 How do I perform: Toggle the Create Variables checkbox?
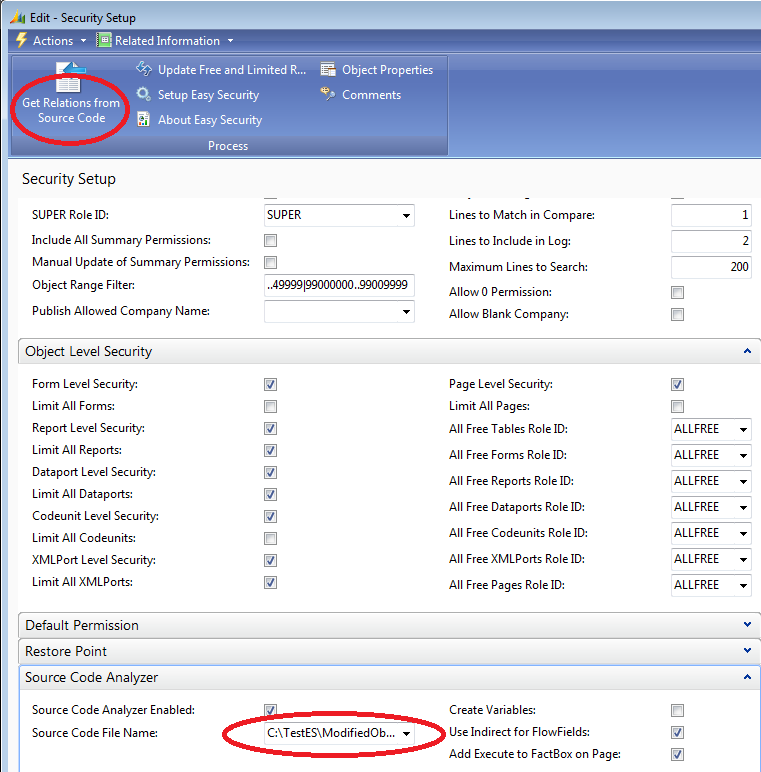[677, 711]
